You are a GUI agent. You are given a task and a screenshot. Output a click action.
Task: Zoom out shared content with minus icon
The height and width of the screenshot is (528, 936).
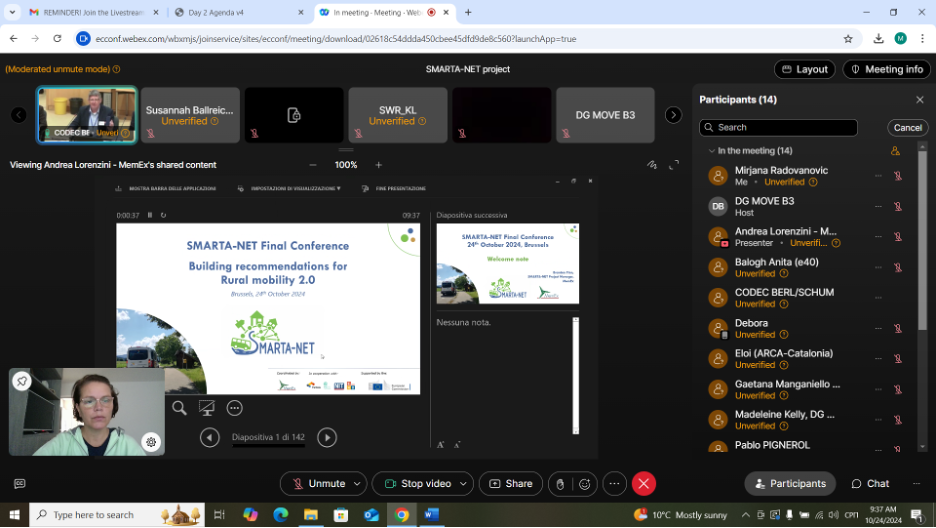313,165
